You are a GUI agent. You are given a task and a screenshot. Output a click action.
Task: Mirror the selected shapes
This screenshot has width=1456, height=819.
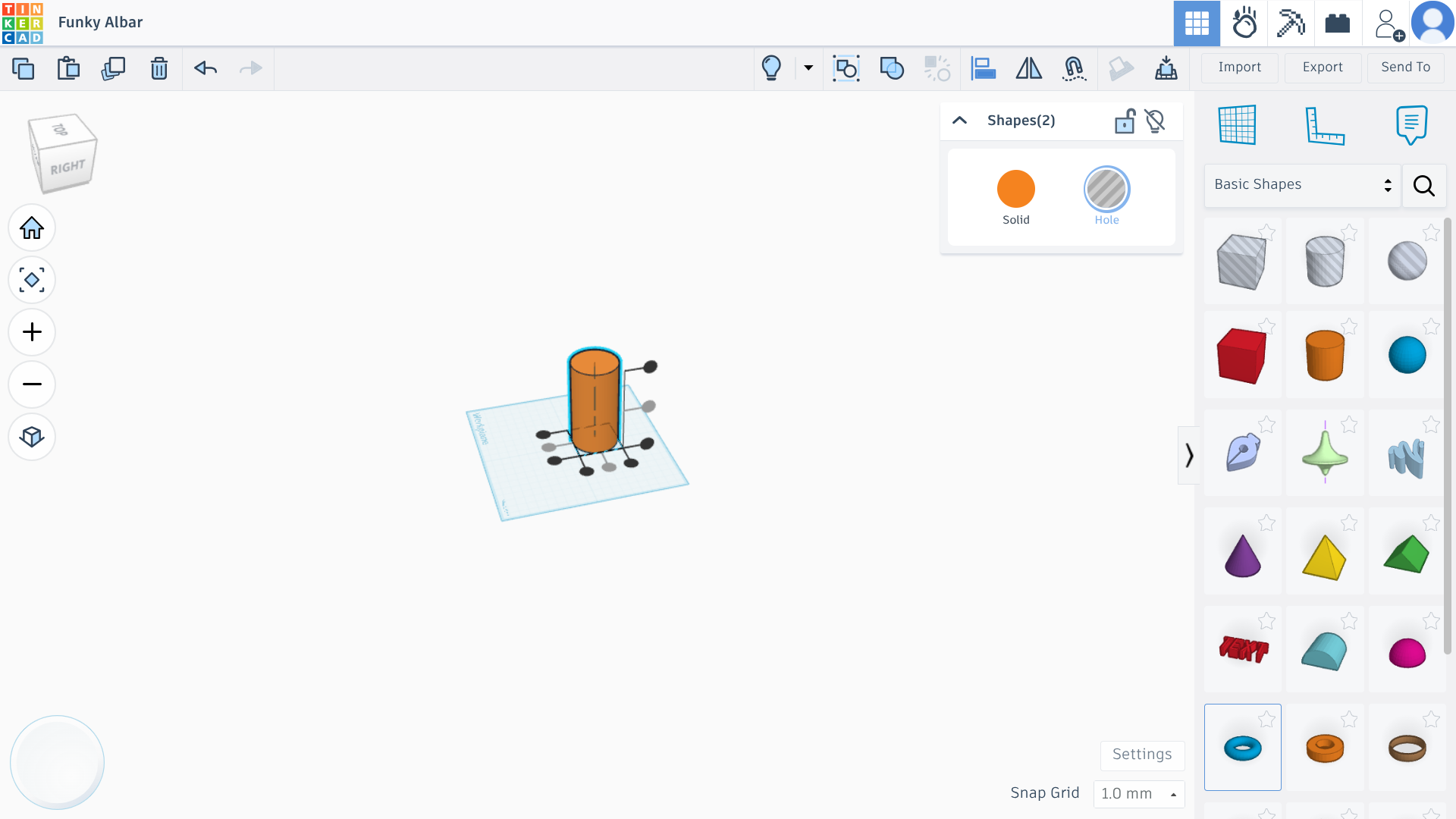pyautogui.click(x=1028, y=68)
